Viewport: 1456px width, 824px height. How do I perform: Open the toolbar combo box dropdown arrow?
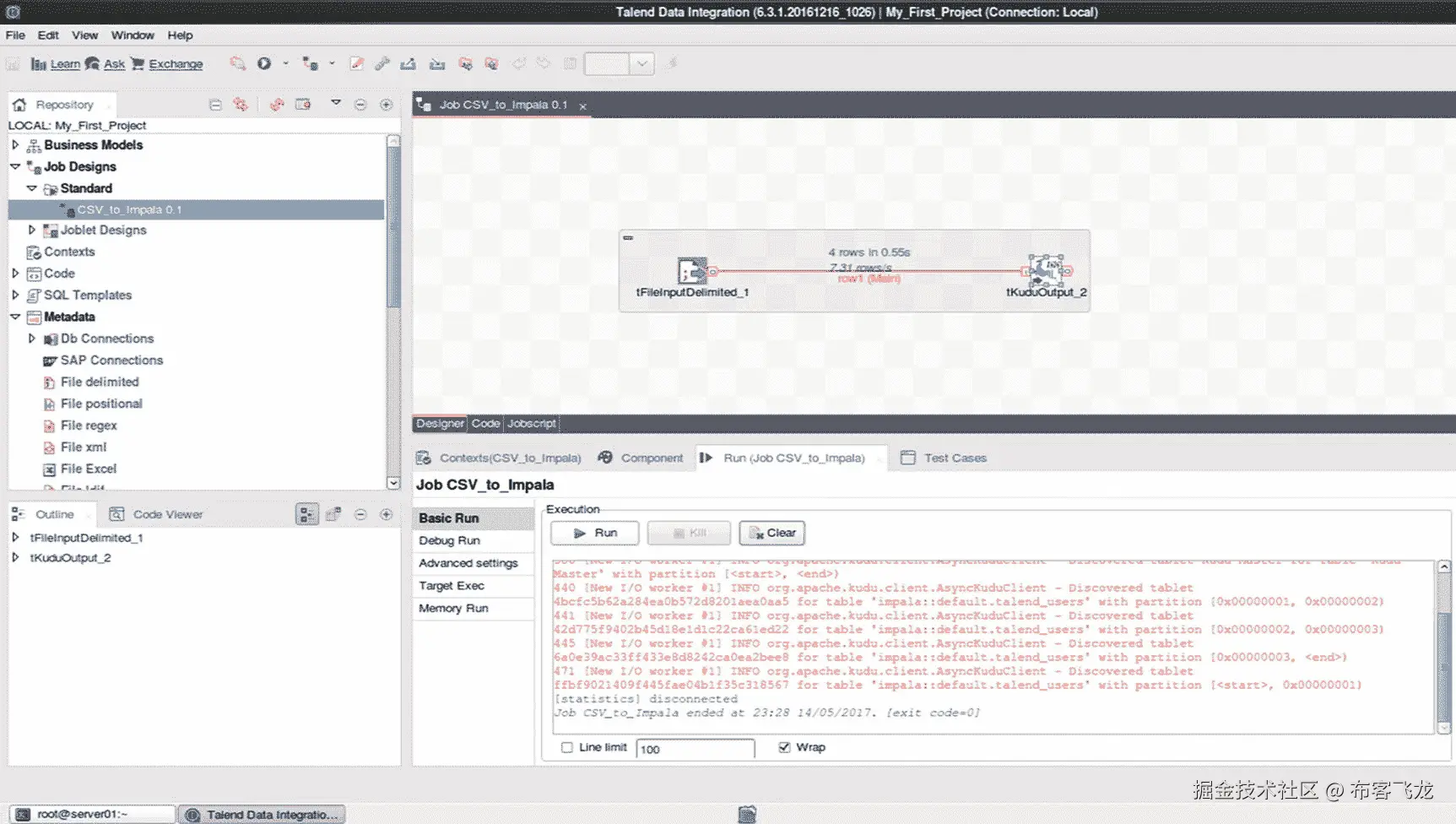click(642, 64)
